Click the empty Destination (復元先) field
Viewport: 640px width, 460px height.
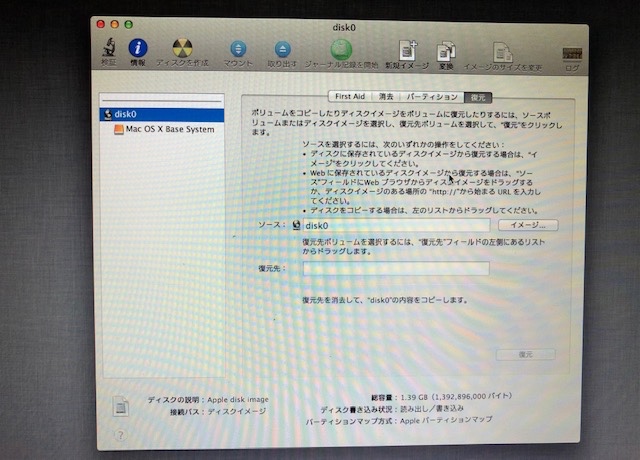pyautogui.click(x=396, y=268)
